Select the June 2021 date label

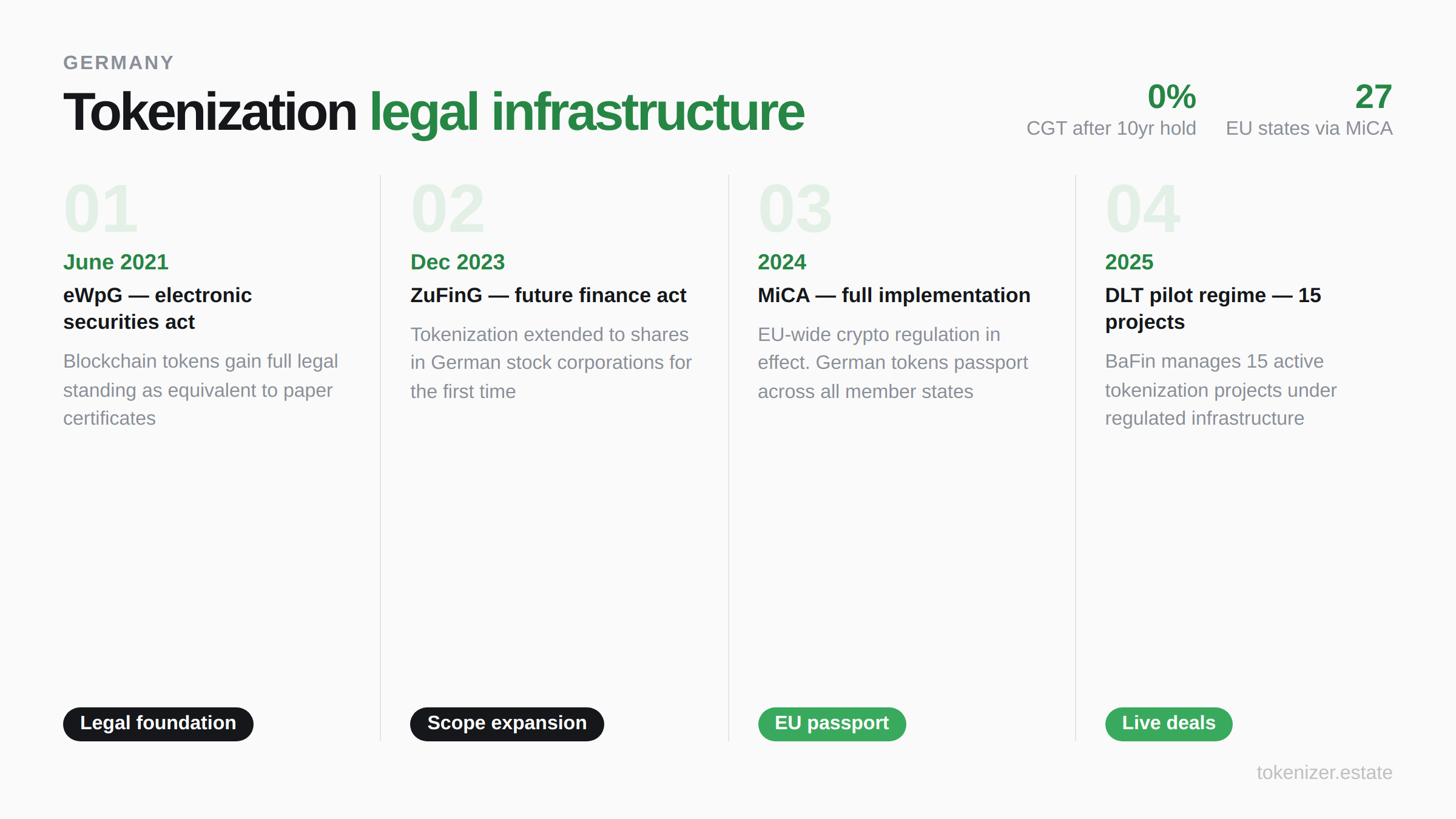pyautogui.click(x=116, y=261)
